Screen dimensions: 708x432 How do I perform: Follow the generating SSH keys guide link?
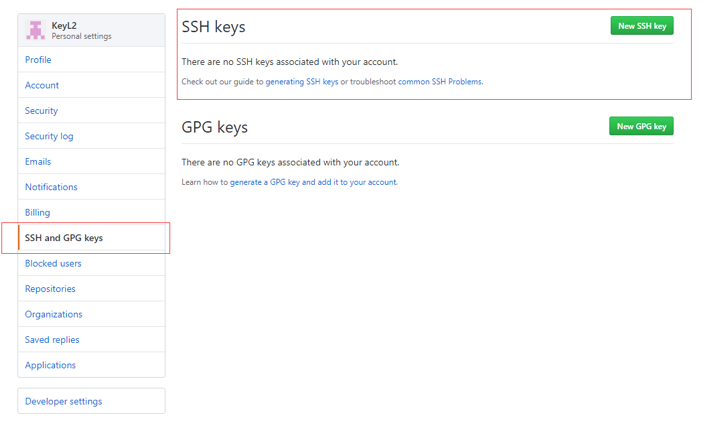(302, 82)
